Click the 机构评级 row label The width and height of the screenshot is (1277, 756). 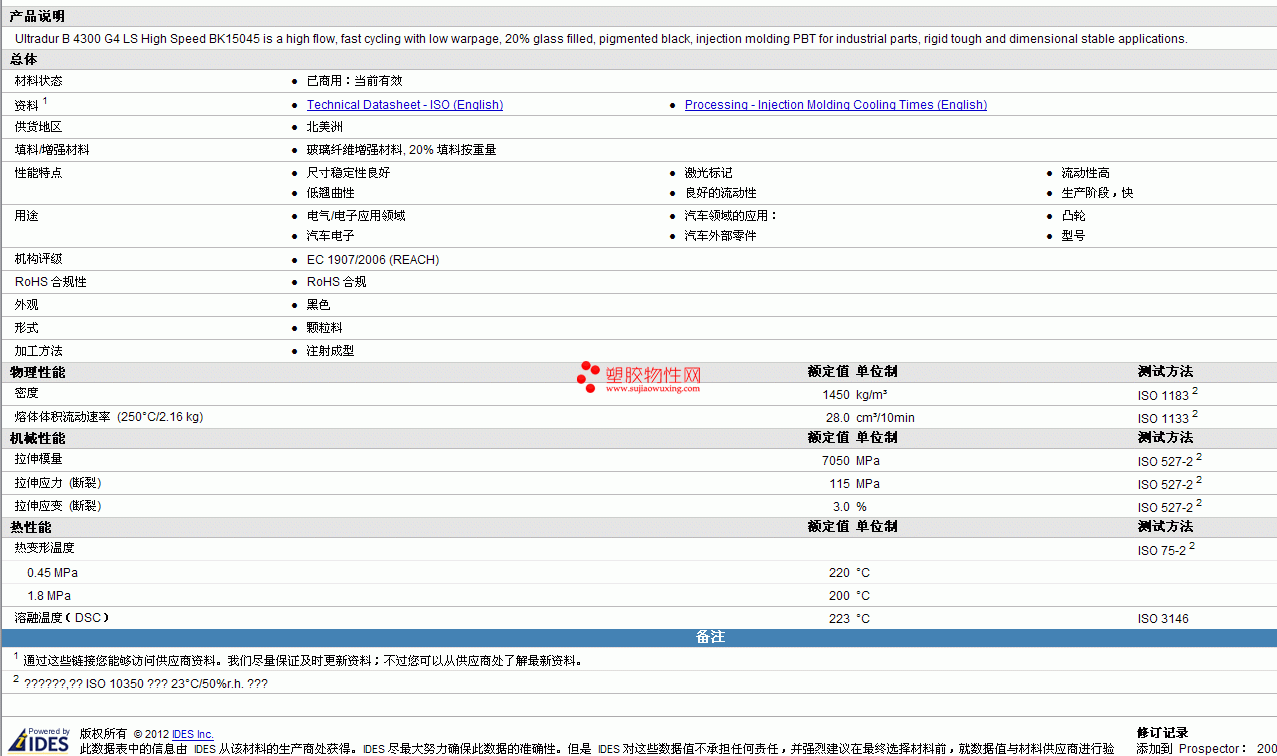tap(38, 259)
